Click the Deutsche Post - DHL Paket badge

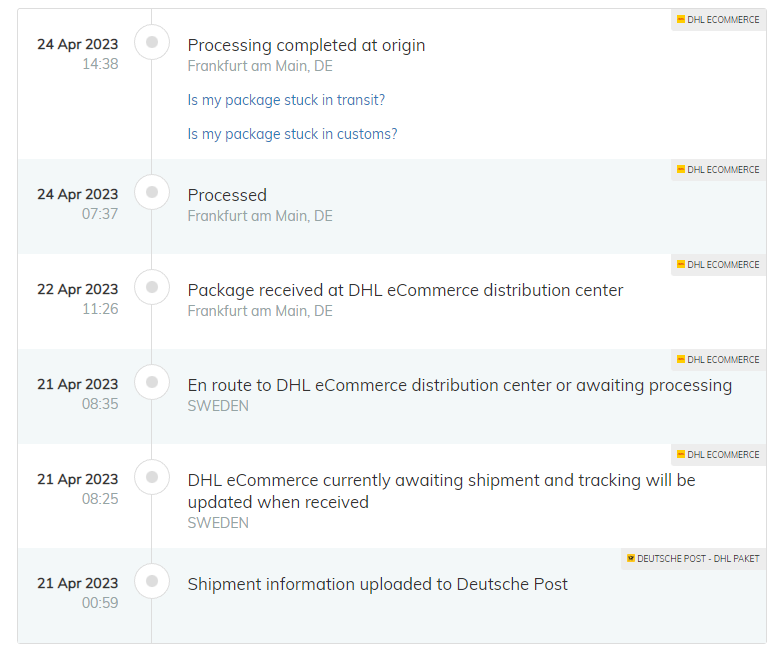click(x=693, y=559)
